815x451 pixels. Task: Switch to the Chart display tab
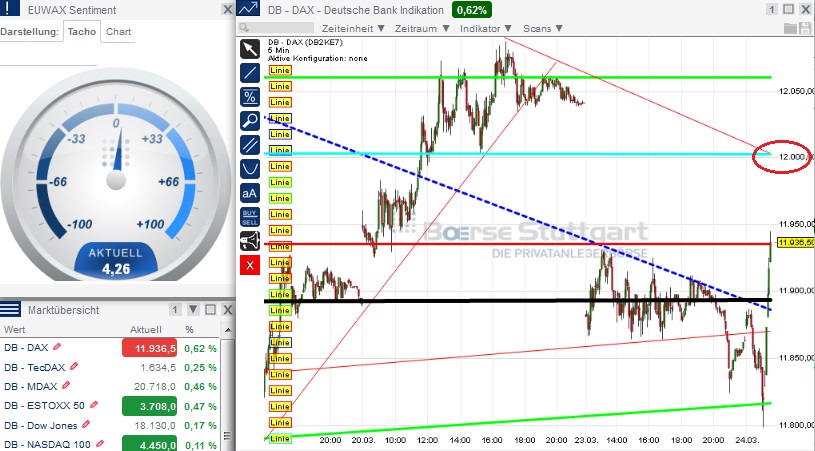(119, 31)
